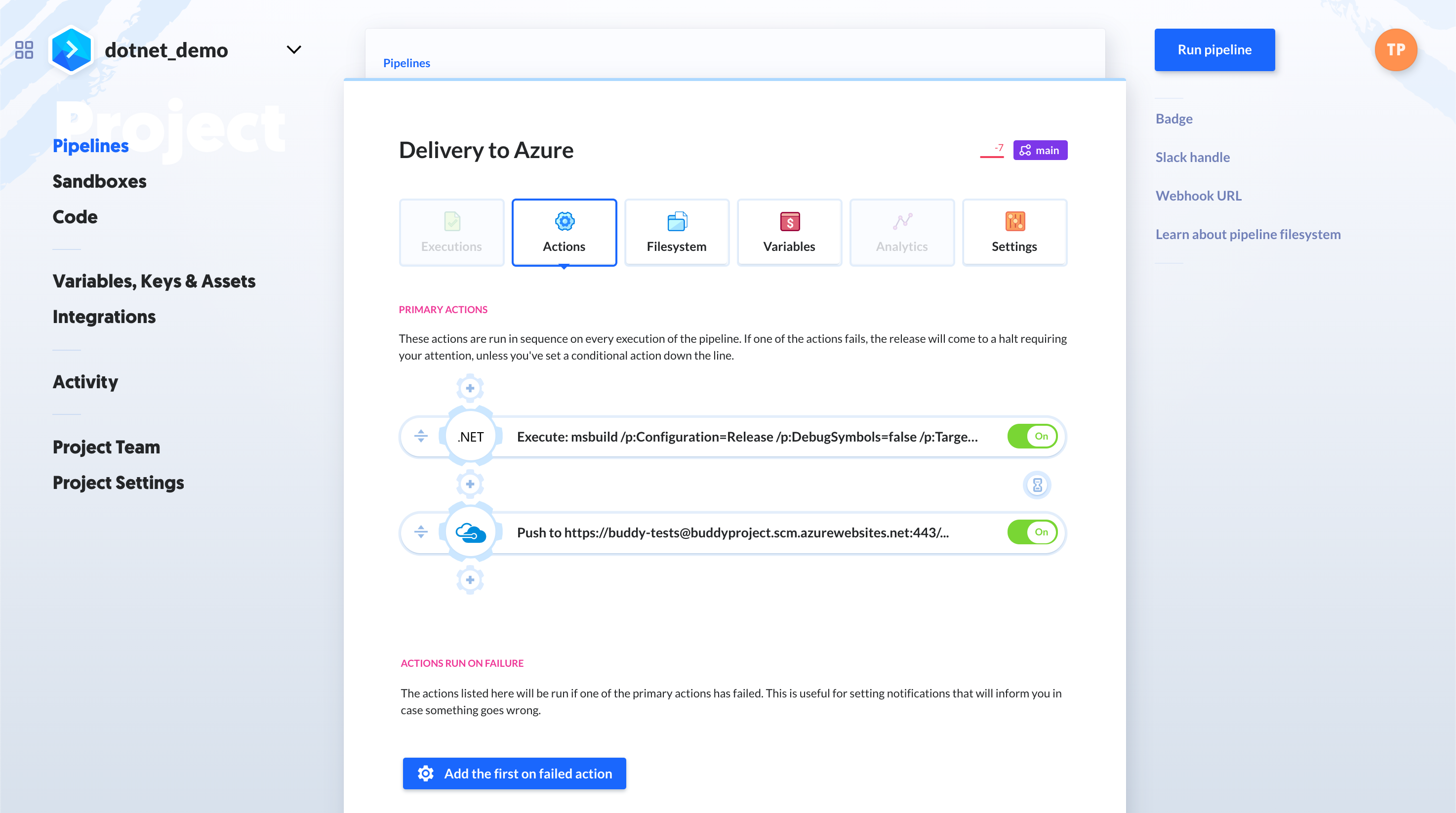Click the Delivery to Azure pipeline title
The height and width of the screenshot is (813, 1456).
(486, 150)
